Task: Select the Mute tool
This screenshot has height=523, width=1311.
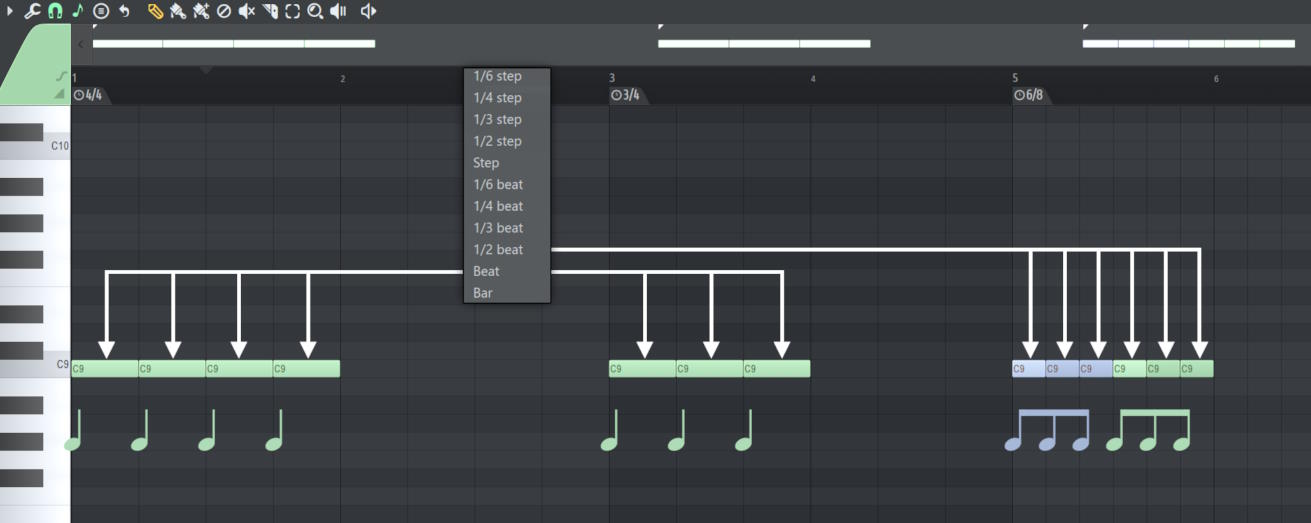Action: (247, 11)
